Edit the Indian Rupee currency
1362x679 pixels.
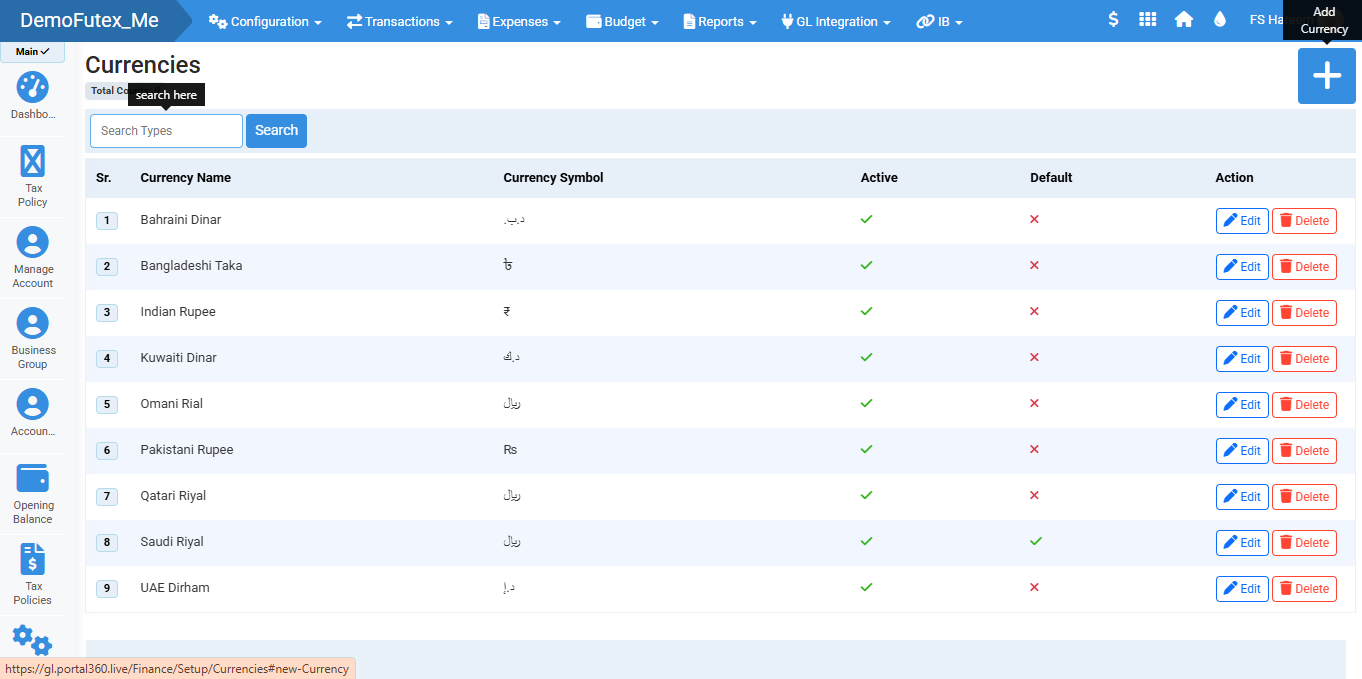(1242, 313)
